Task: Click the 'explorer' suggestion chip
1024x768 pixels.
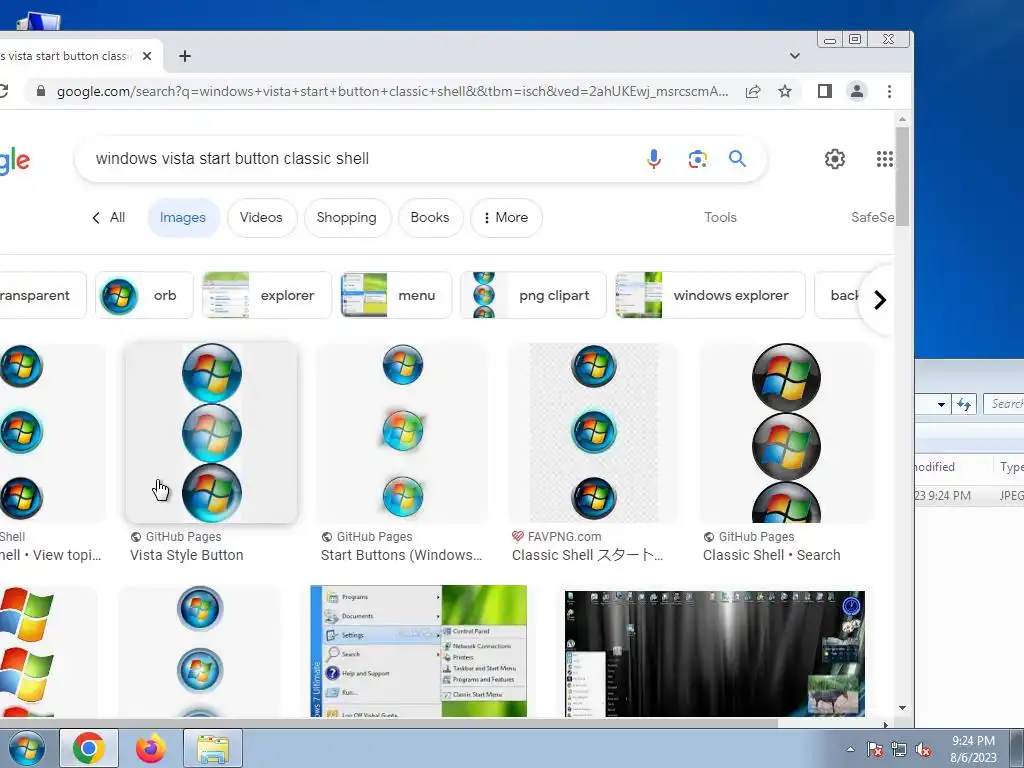Action: tap(266, 295)
